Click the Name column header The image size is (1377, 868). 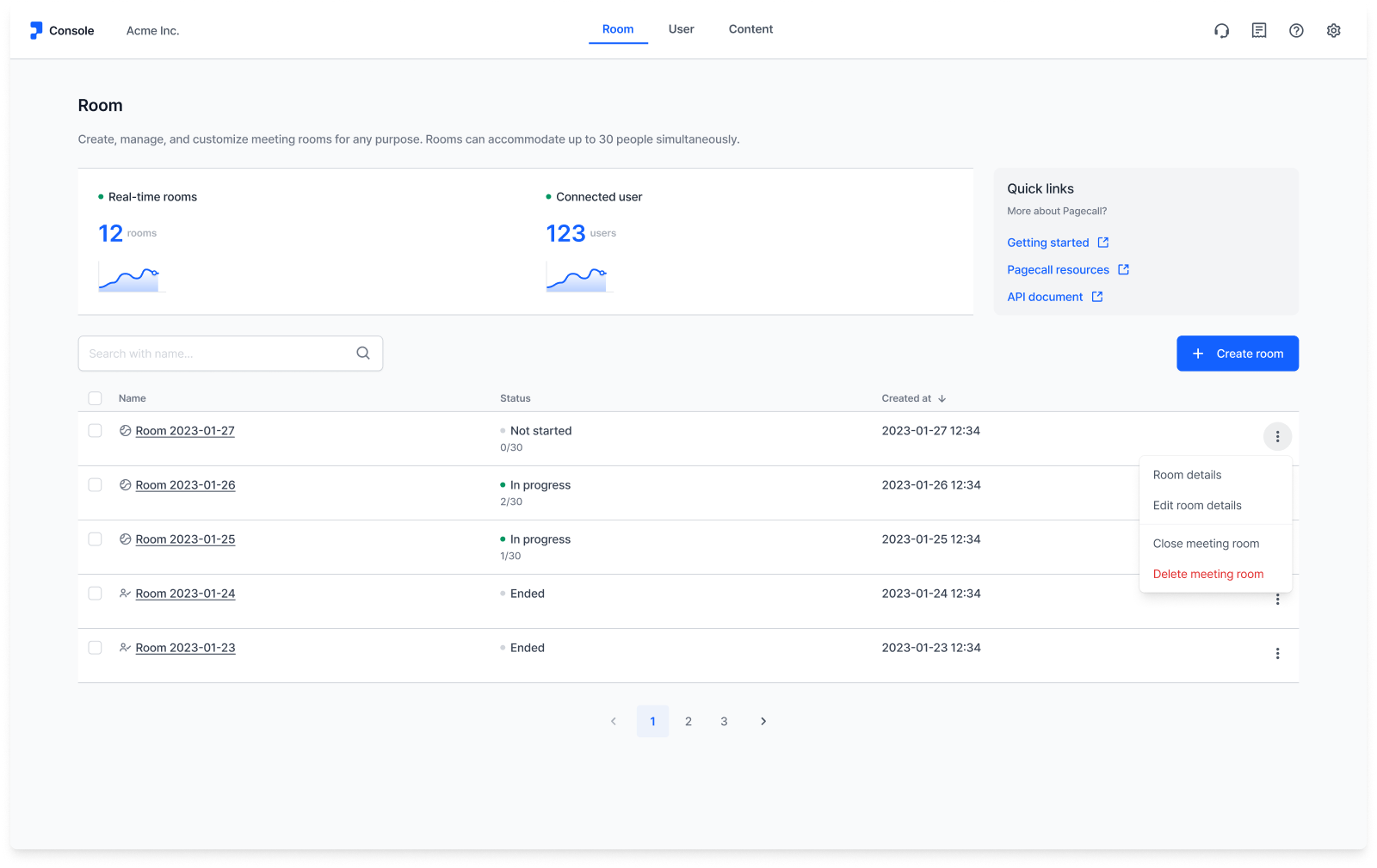click(133, 398)
